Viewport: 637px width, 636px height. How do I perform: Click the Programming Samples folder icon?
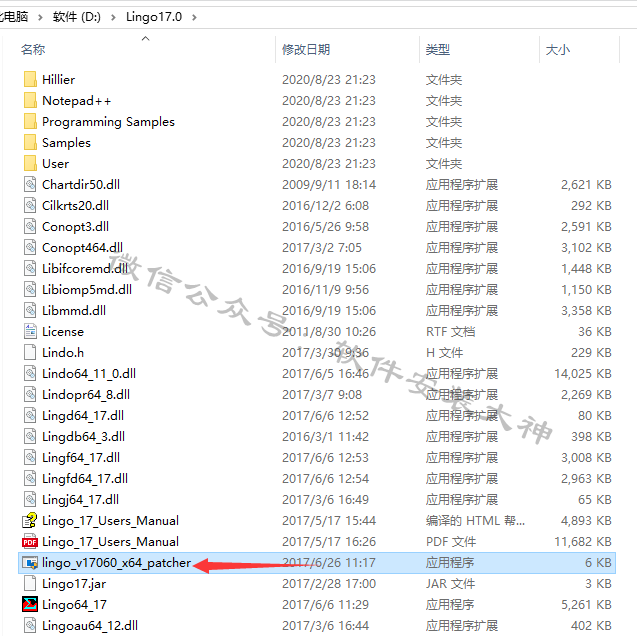(x=30, y=122)
